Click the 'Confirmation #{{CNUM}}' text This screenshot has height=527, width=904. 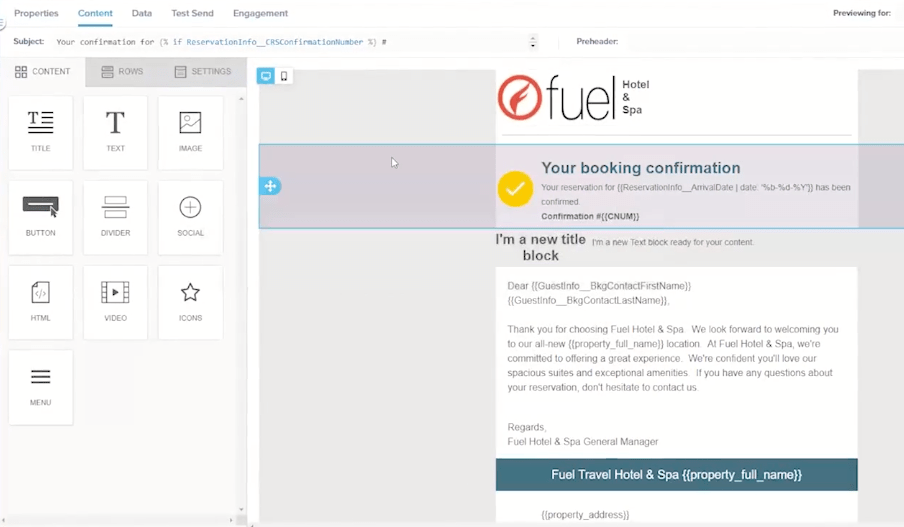pos(590,216)
